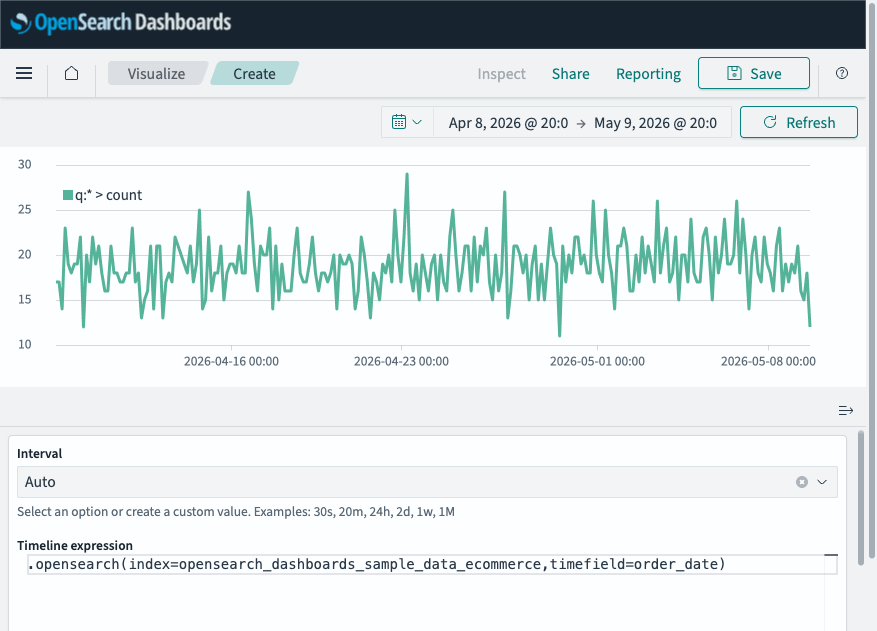Click the y-axis value 10
Viewport: 877px width, 631px height.
25,344
